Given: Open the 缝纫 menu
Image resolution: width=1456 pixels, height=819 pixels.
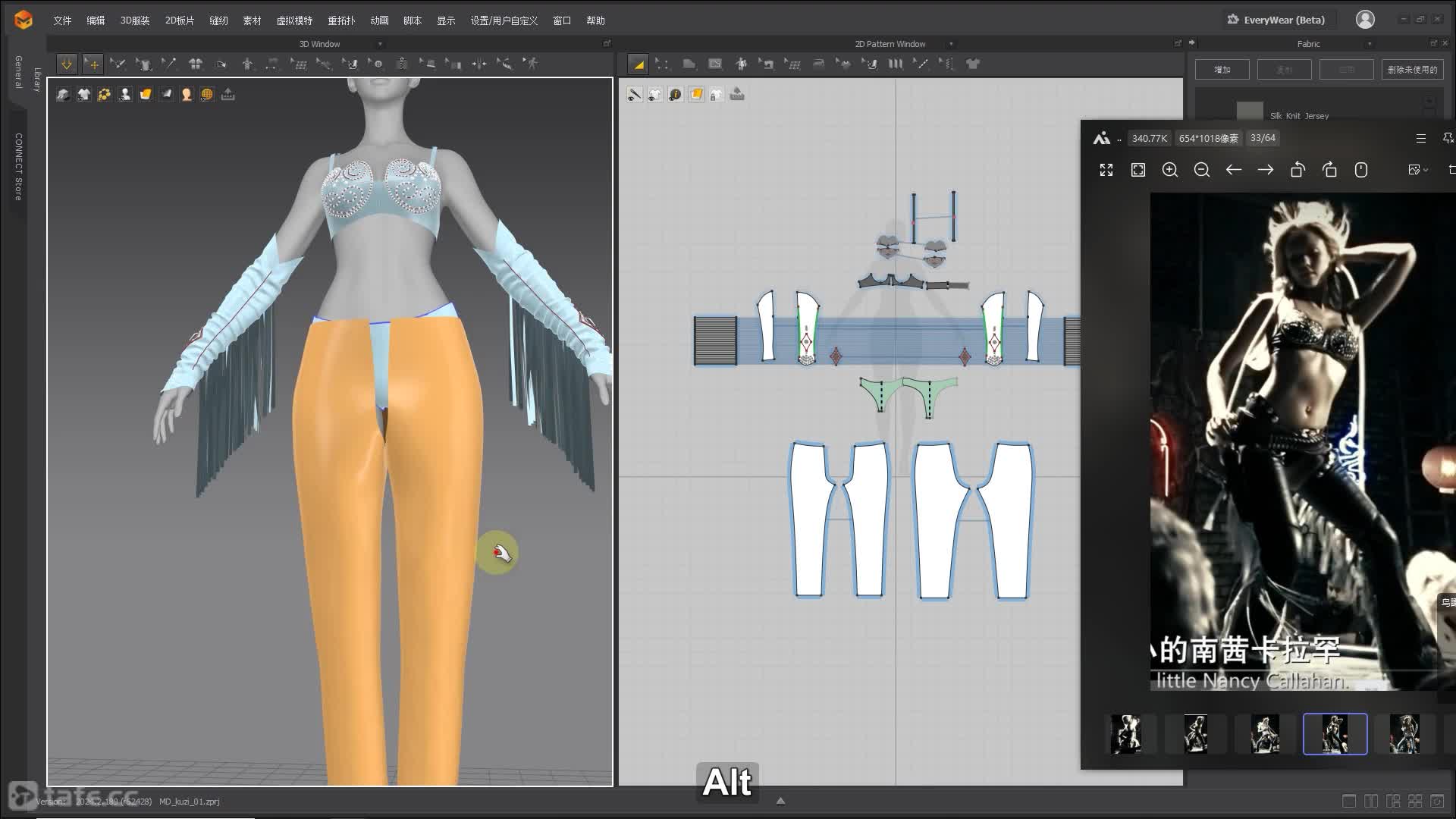Looking at the screenshot, I should (x=218, y=20).
